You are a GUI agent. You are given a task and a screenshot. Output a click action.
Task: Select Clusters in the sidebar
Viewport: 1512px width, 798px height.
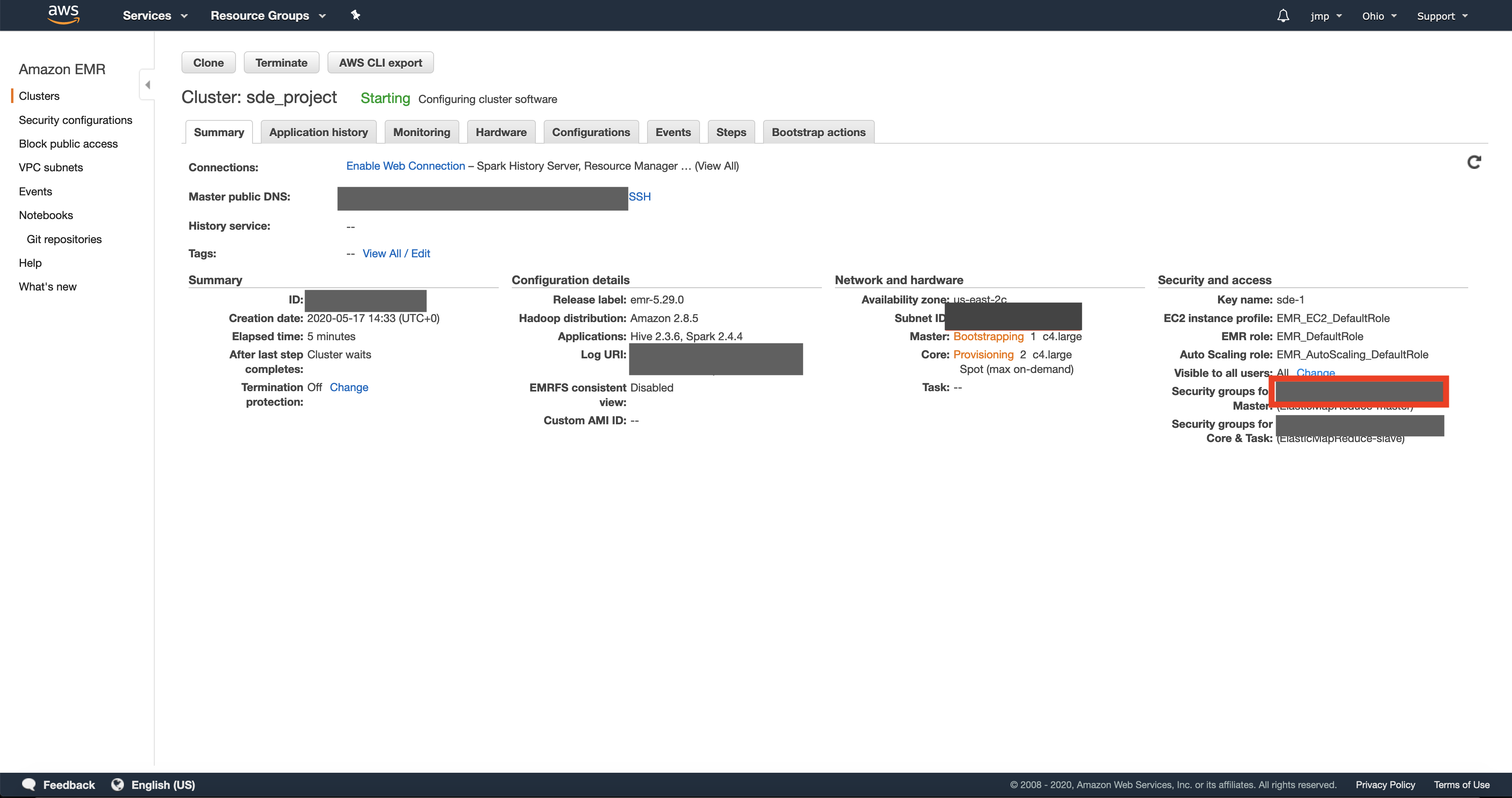(x=39, y=96)
